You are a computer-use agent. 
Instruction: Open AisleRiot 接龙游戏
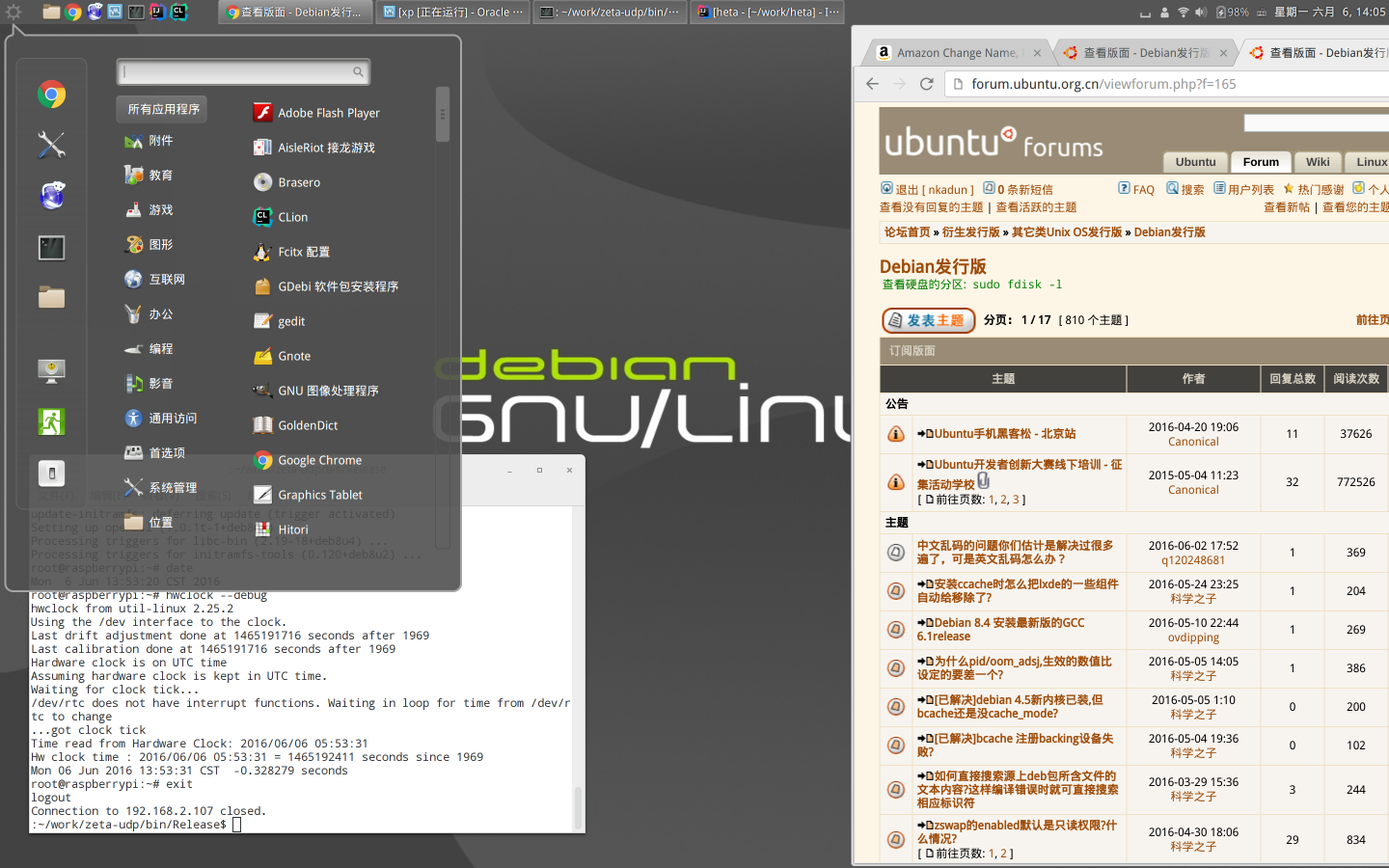[x=313, y=148]
